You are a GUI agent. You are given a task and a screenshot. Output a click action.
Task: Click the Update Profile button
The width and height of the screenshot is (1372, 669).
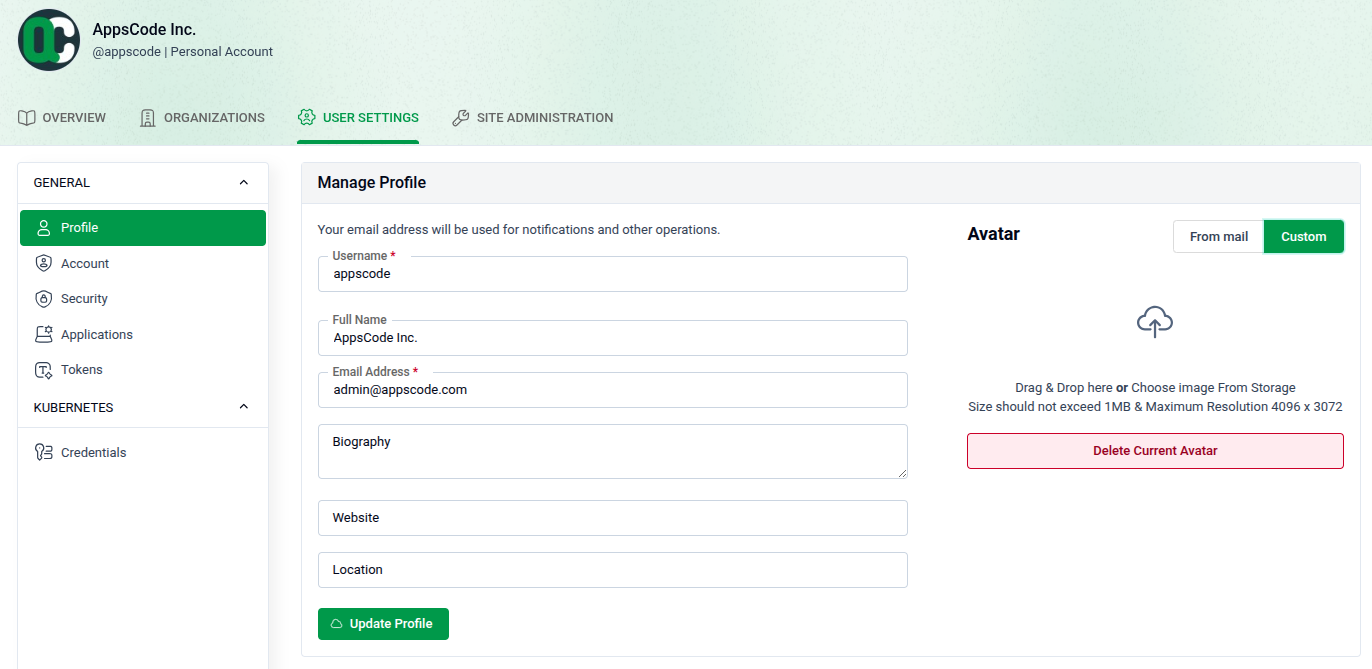pos(383,624)
